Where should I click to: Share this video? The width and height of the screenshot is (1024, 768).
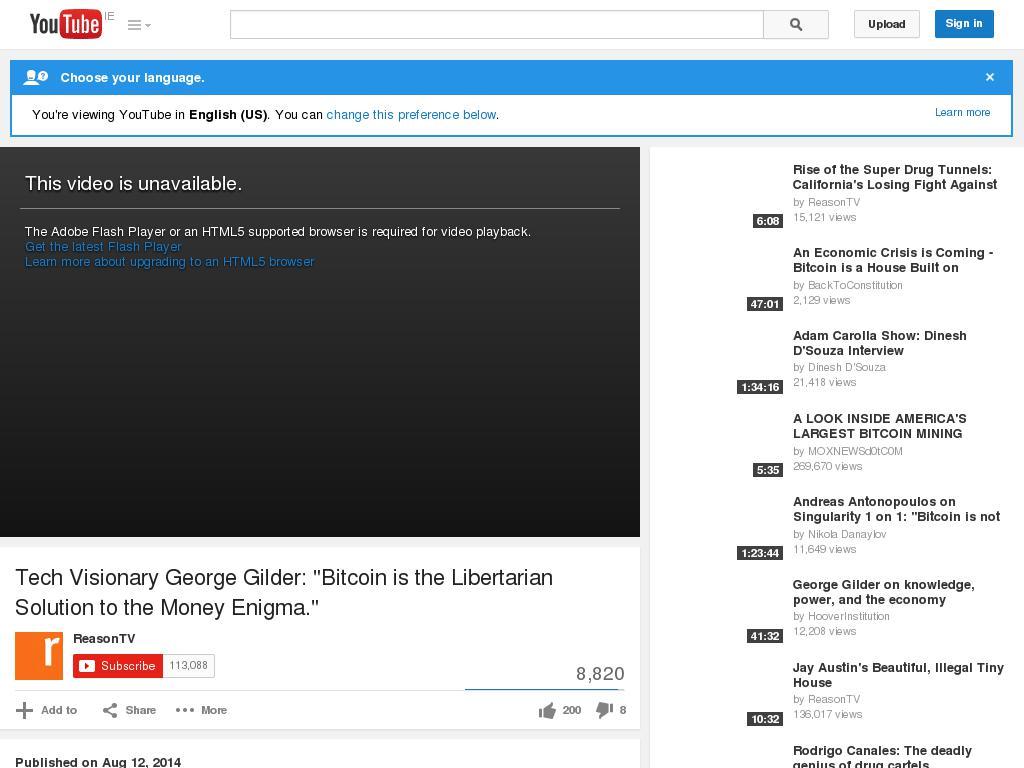click(x=129, y=710)
